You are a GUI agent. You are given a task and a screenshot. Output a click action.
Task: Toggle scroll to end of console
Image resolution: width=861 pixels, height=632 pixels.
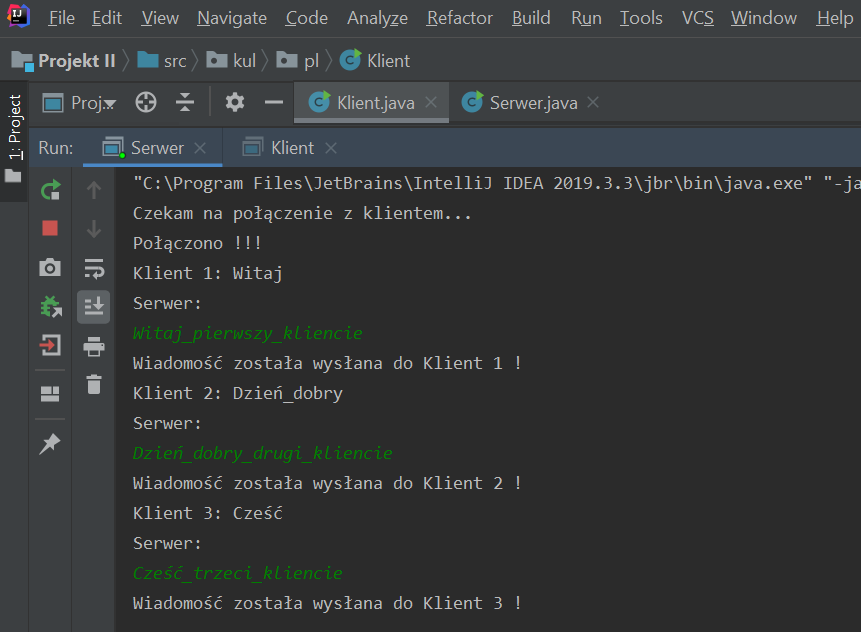pos(94,306)
